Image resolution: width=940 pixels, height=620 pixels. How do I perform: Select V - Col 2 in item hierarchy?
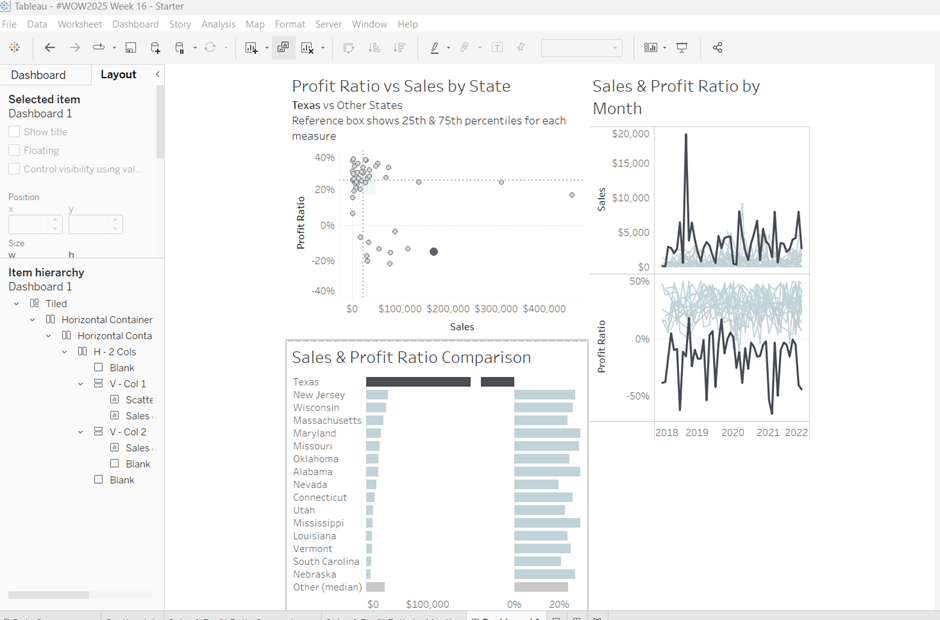click(x=127, y=432)
